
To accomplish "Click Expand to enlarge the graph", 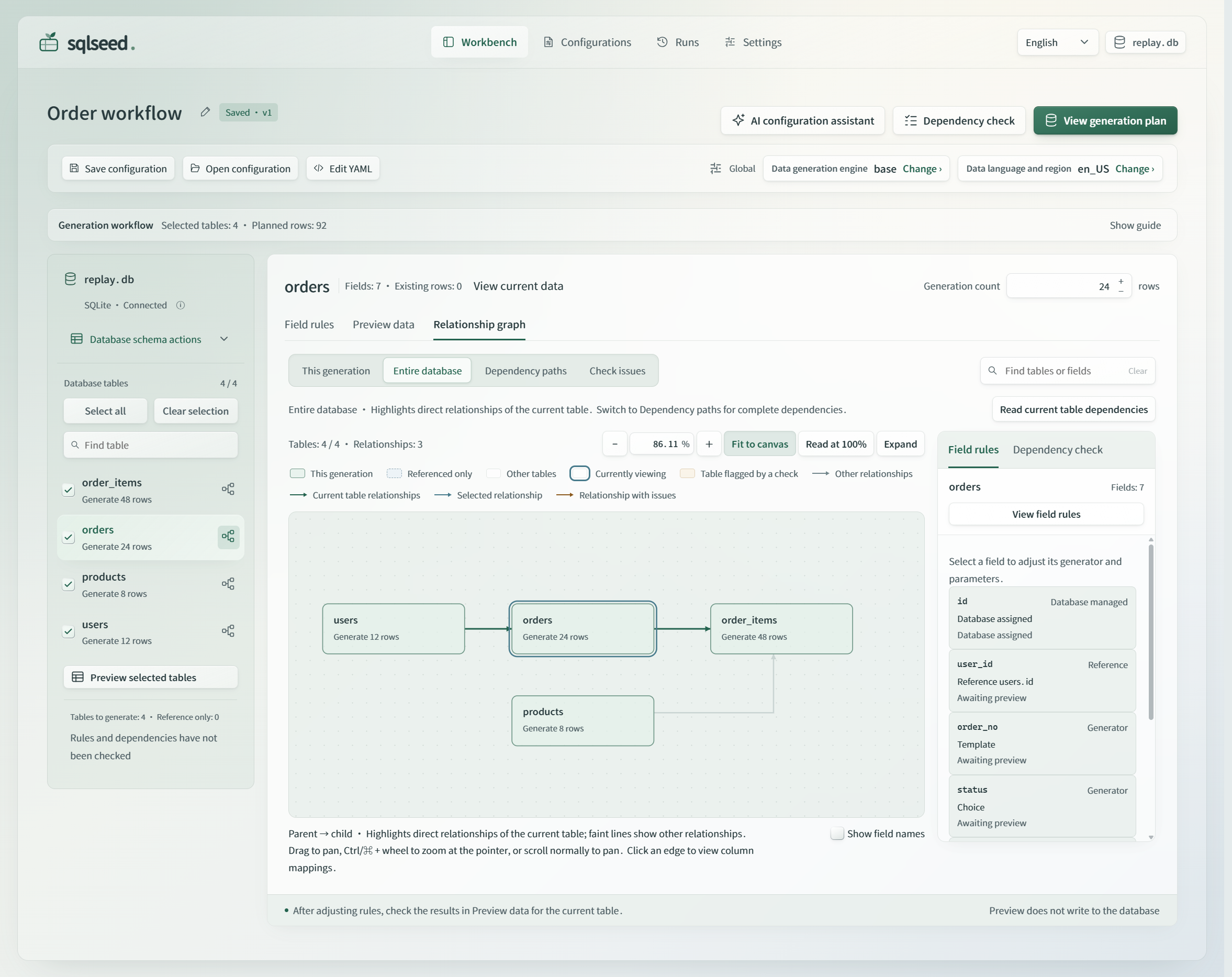I will point(900,444).
